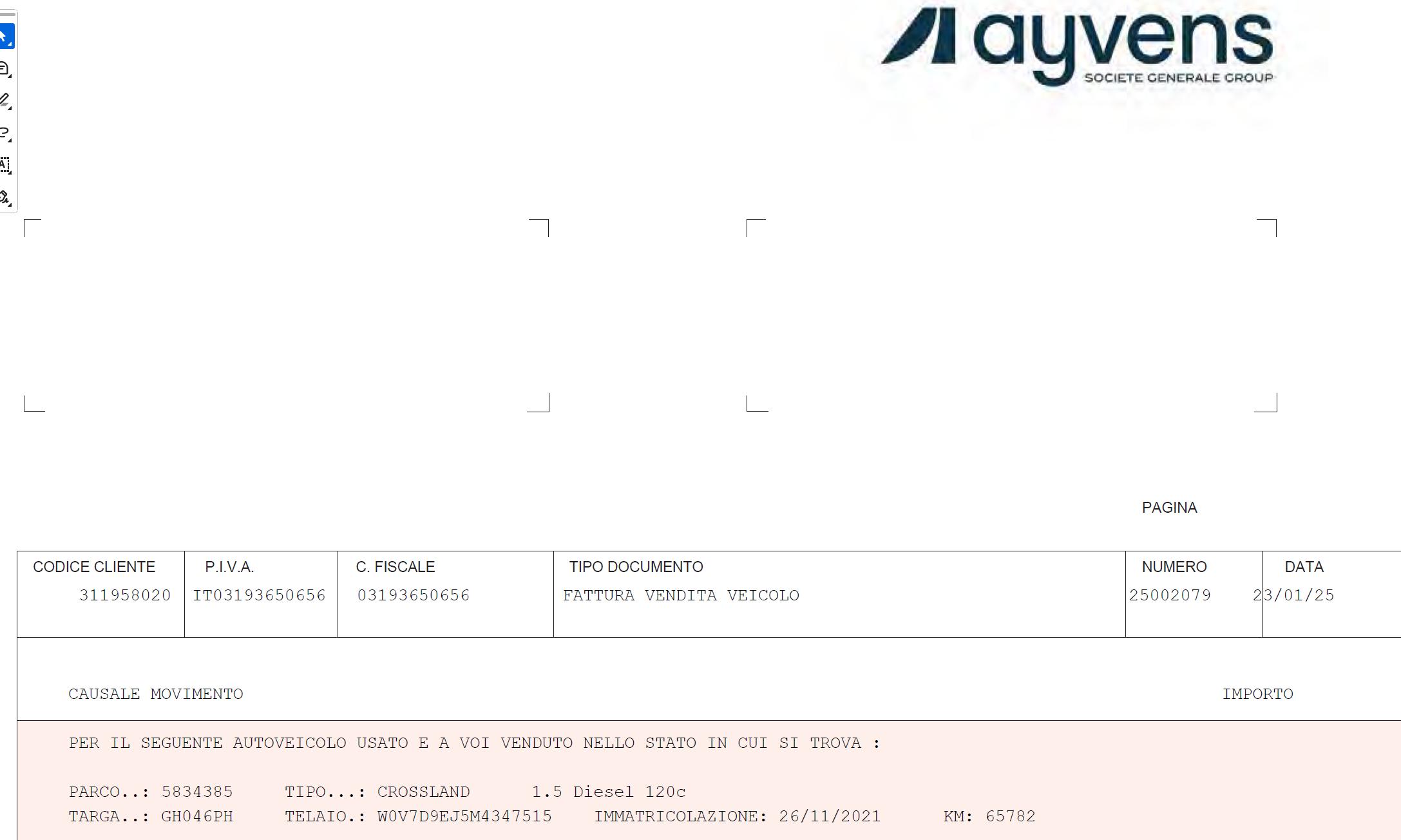Select the arrow selection tool
This screenshot has width=1401, height=840.
click(x=6, y=36)
